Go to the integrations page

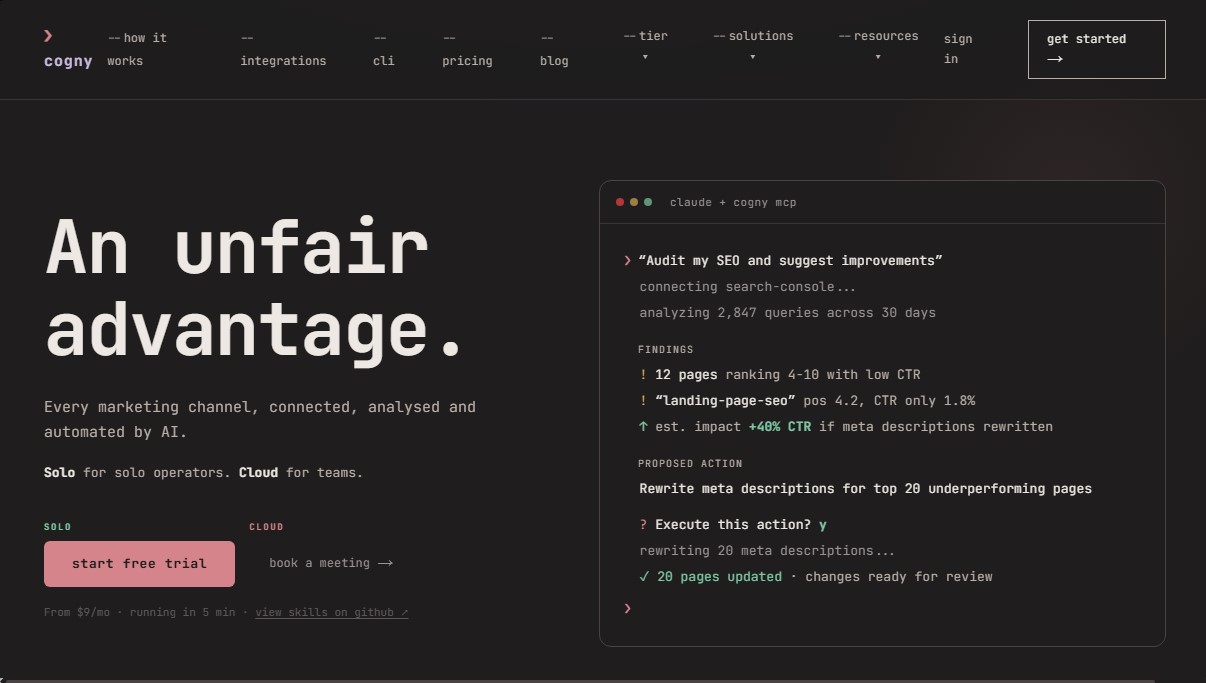pyautogui.click(x=283, y=49)
